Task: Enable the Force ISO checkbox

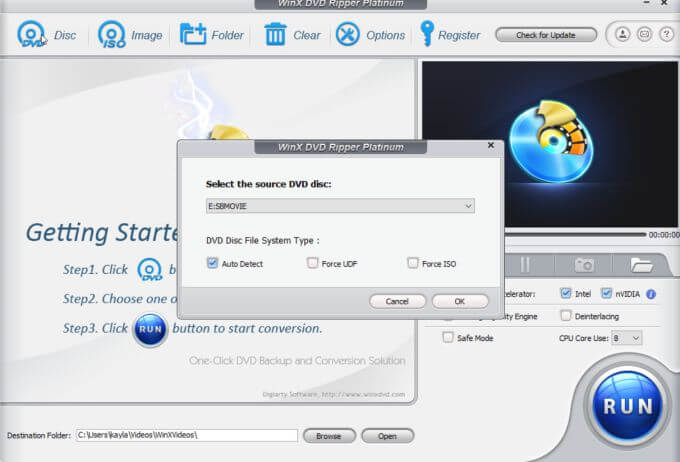Action: pyautogui.click(x=412, y=263)
